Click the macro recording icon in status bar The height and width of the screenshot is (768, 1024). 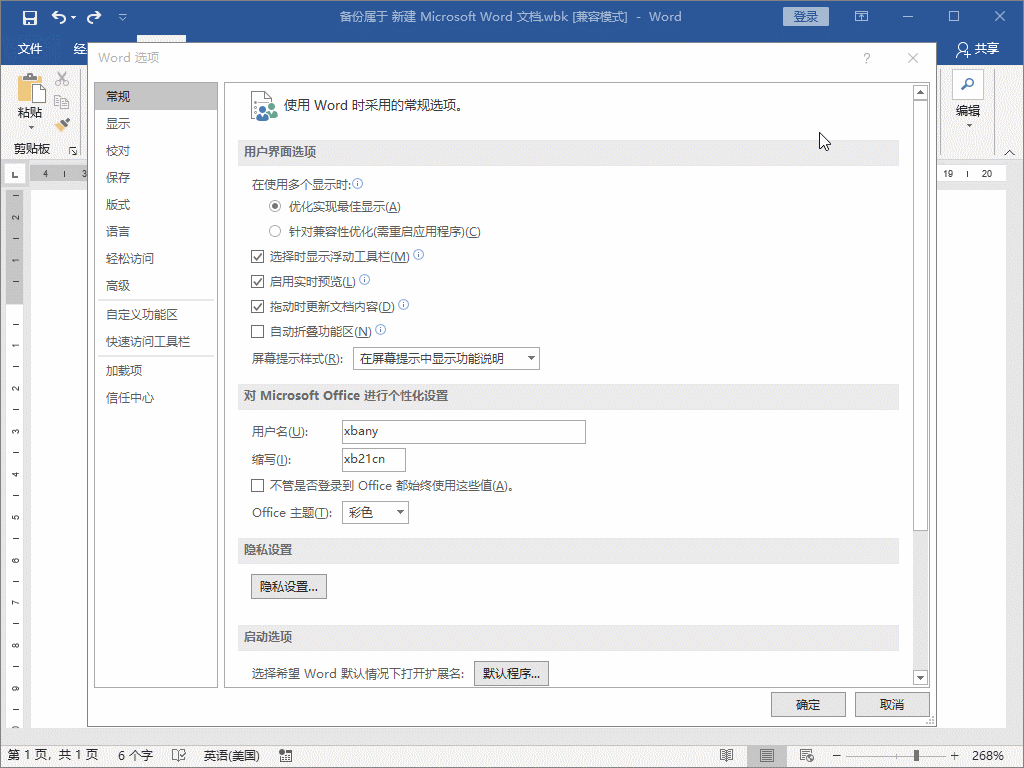click(x=285, y=756)
